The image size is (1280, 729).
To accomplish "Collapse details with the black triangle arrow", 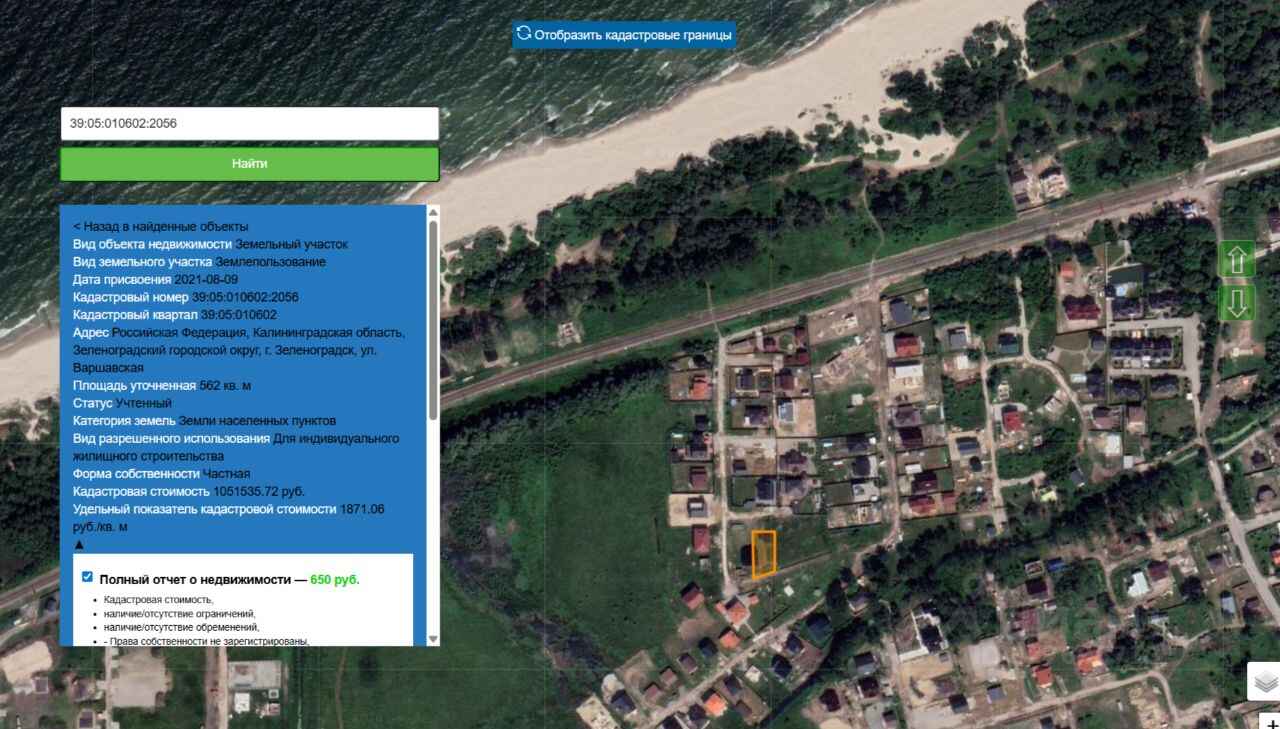I will pyautogui.click(x=79, y=545).
